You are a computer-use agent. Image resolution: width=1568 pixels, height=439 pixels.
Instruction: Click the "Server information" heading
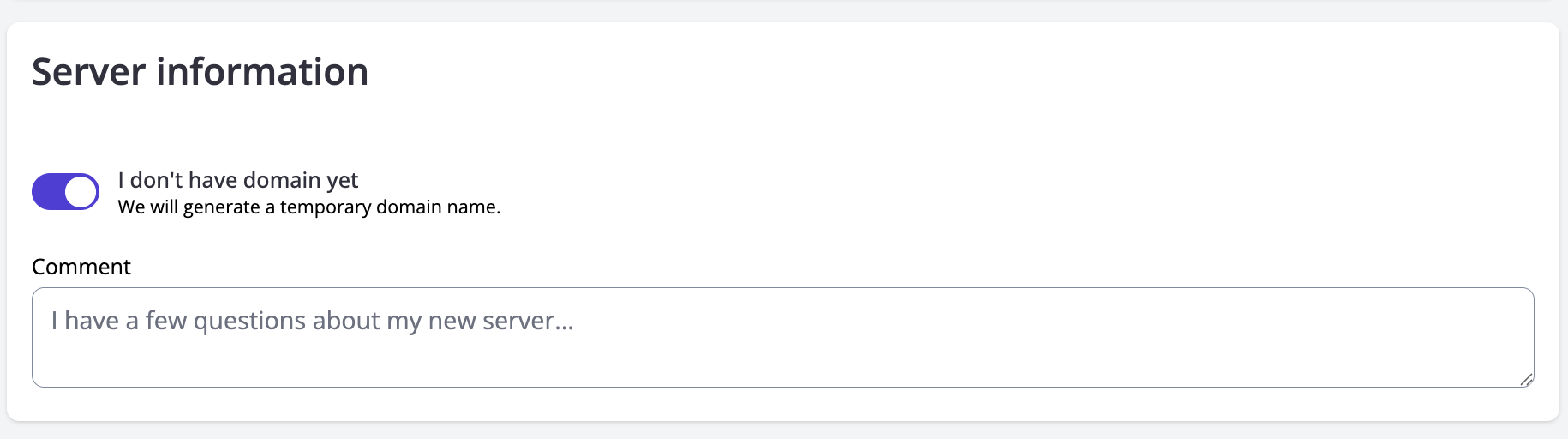tap(200, 72)
